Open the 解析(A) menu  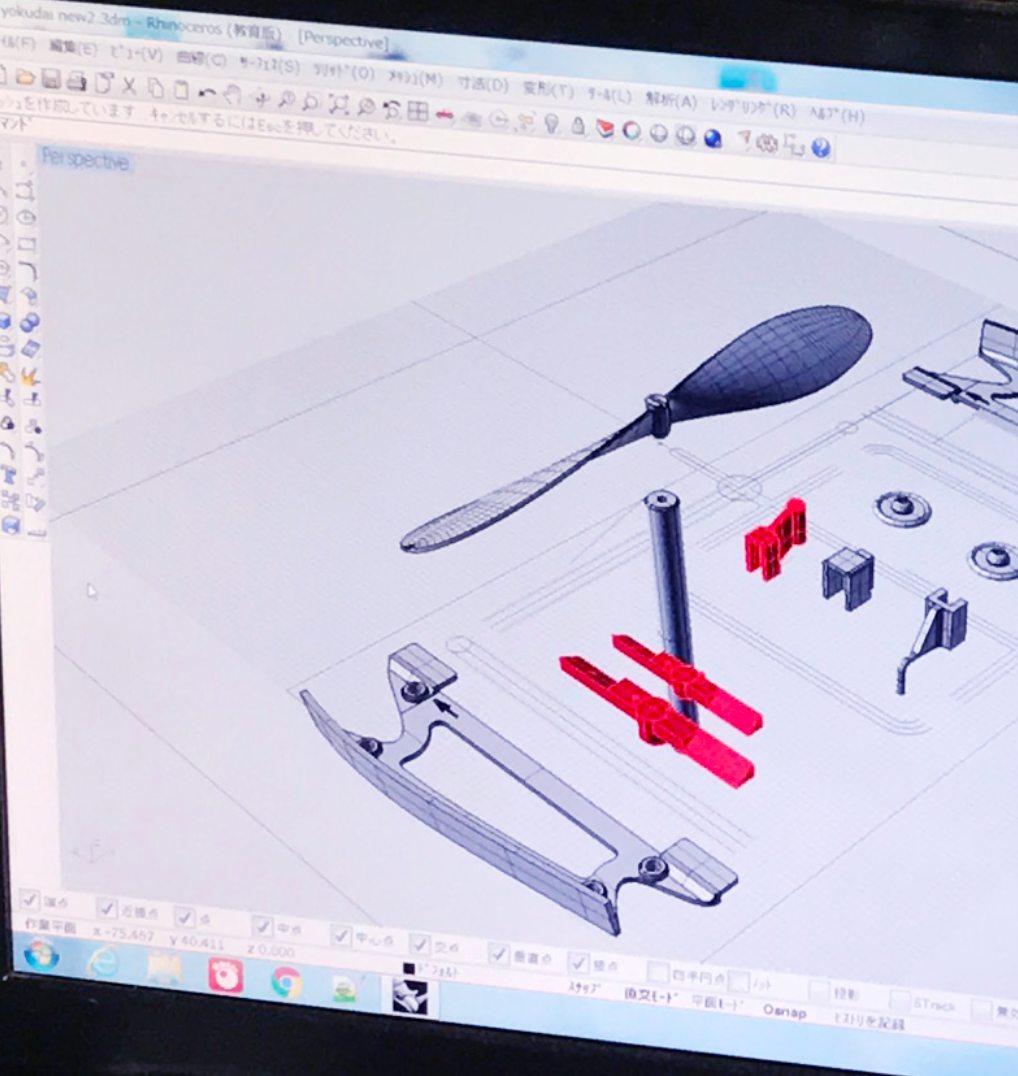[x=671, y=100]
